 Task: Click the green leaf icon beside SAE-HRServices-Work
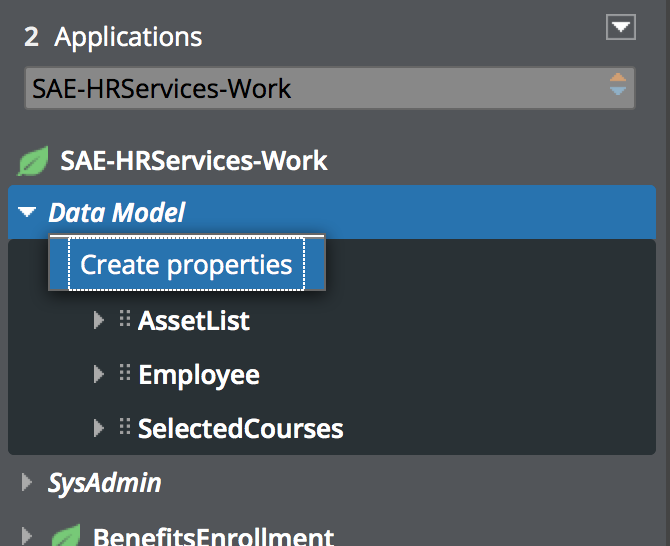pyautogui.click(x=33, y=161)
